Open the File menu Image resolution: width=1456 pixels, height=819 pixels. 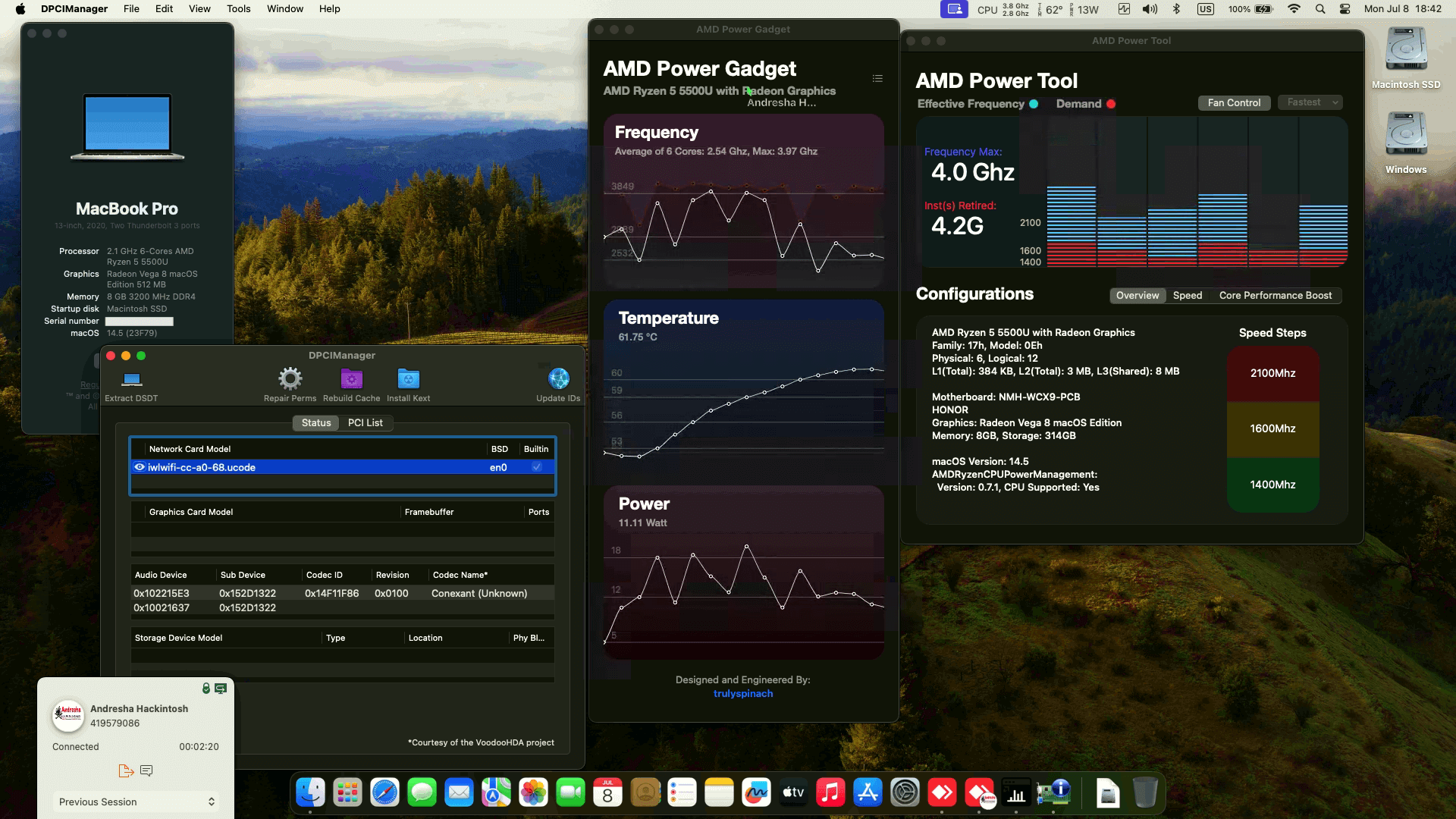point(131,9)
